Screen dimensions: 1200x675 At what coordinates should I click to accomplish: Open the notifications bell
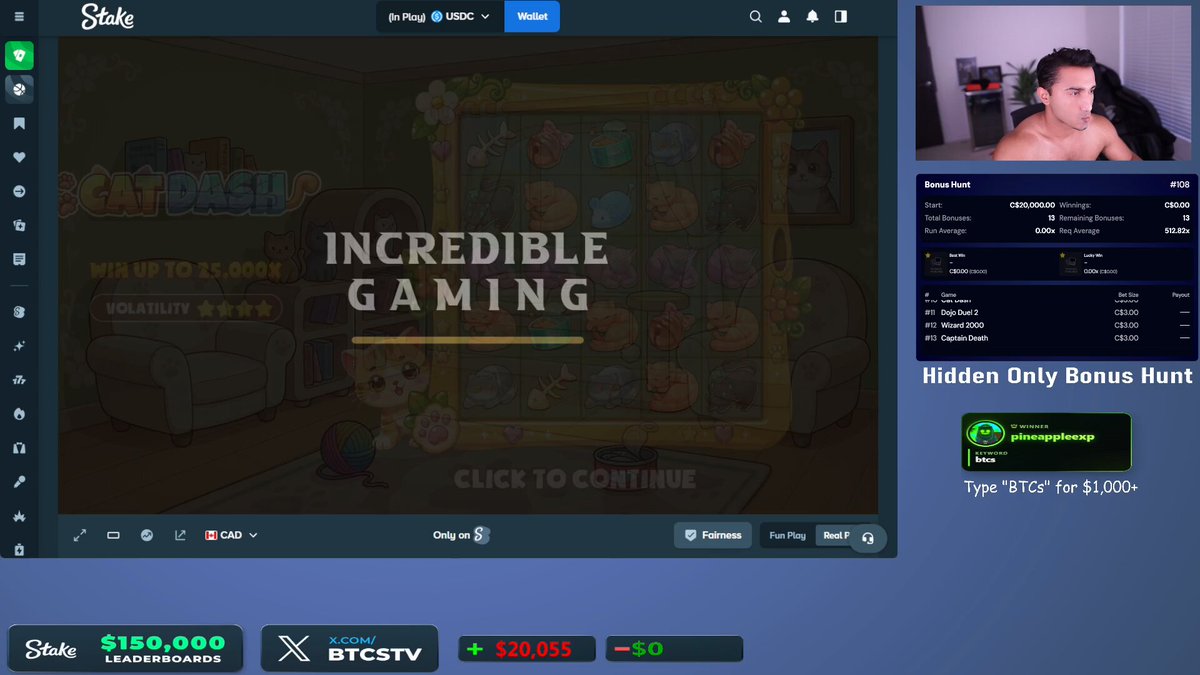812,17
